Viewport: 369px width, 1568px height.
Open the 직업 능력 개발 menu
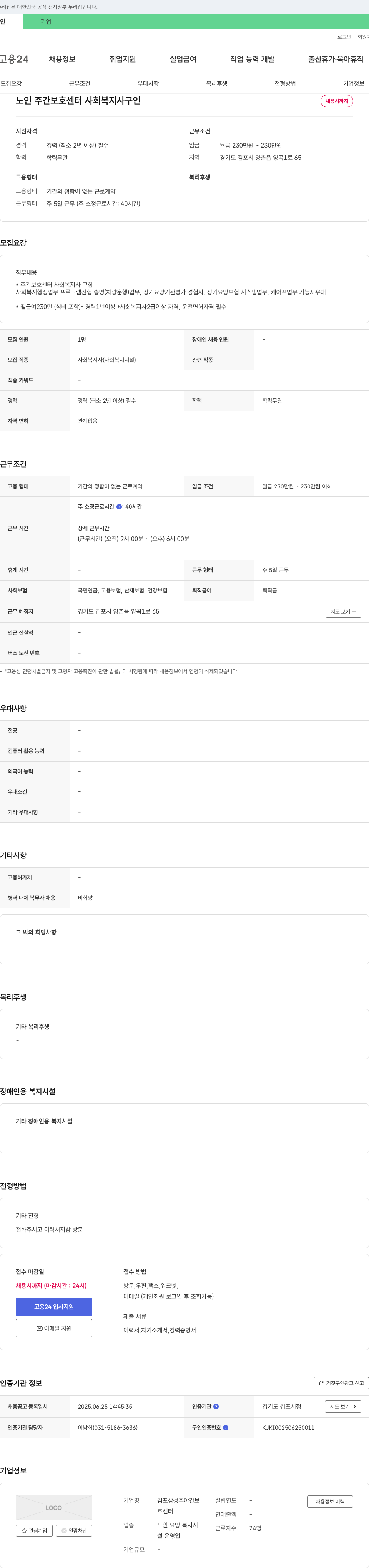(x=252, y=59)
